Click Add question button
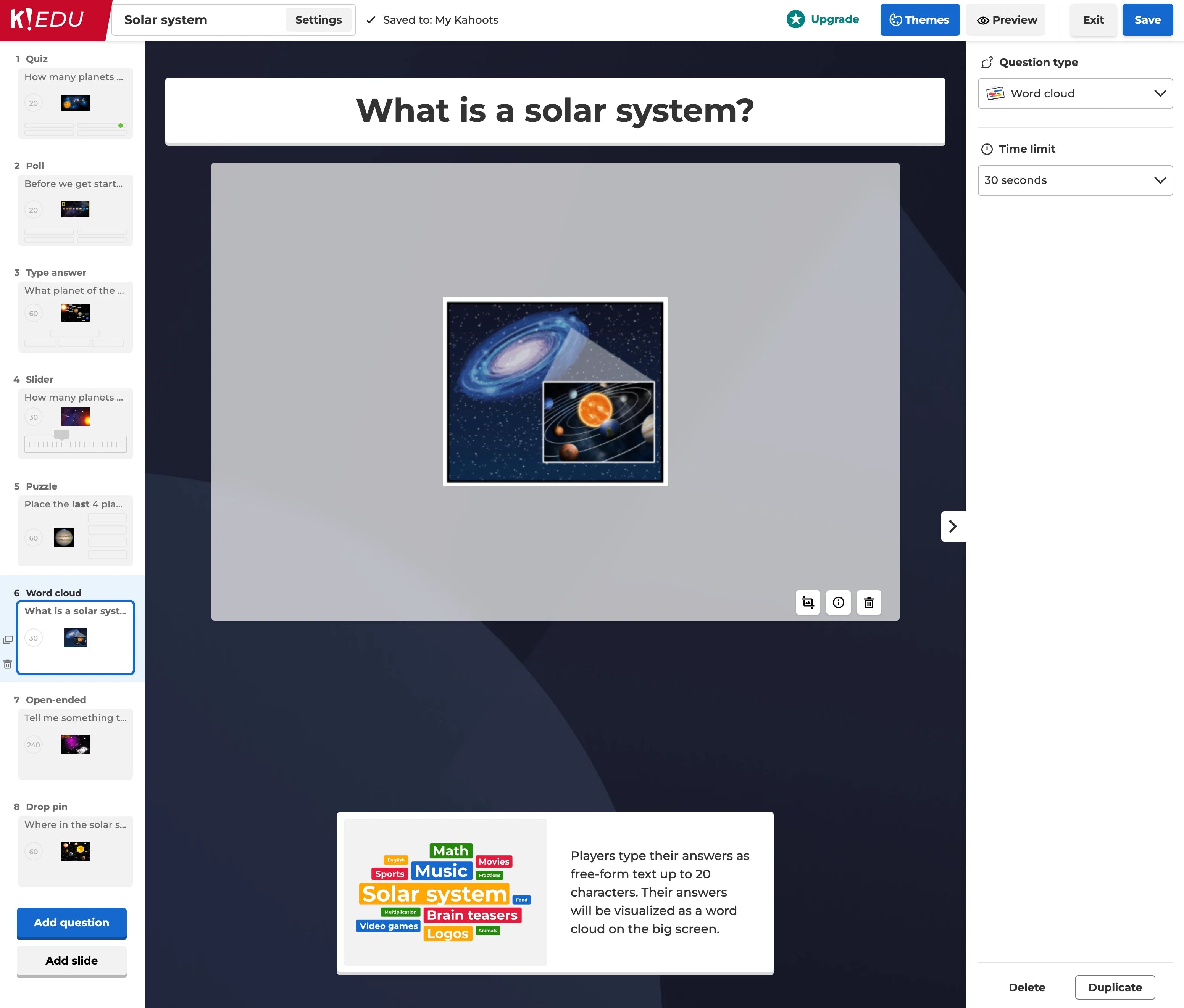The width and height of the screenshot is (1184, 1008). 71,922
